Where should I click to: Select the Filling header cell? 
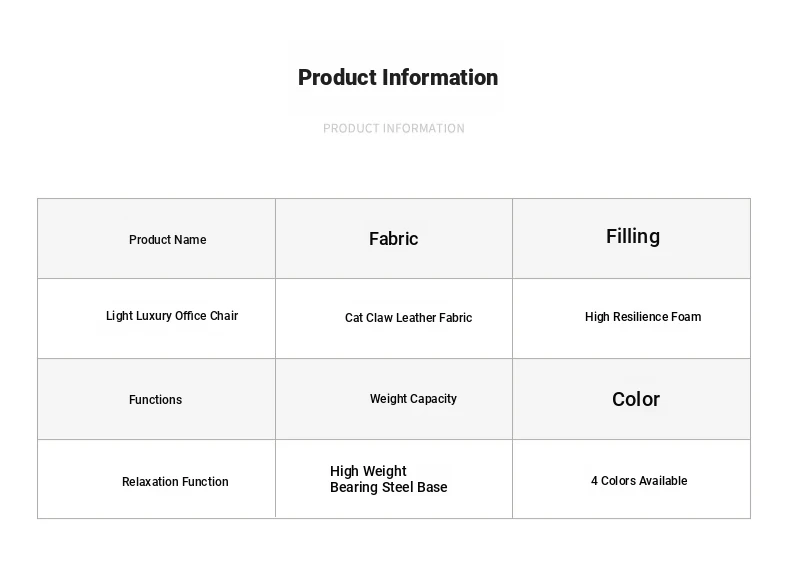coord(632,238)
